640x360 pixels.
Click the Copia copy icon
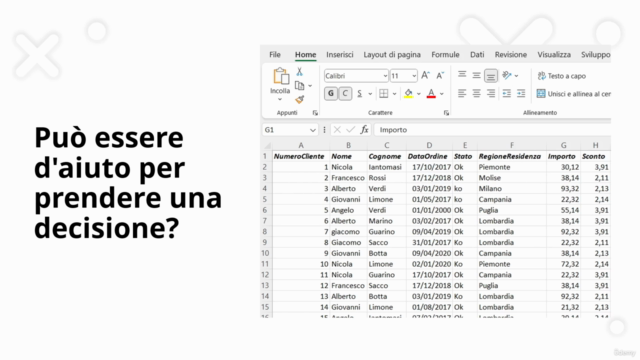point(300,86)
